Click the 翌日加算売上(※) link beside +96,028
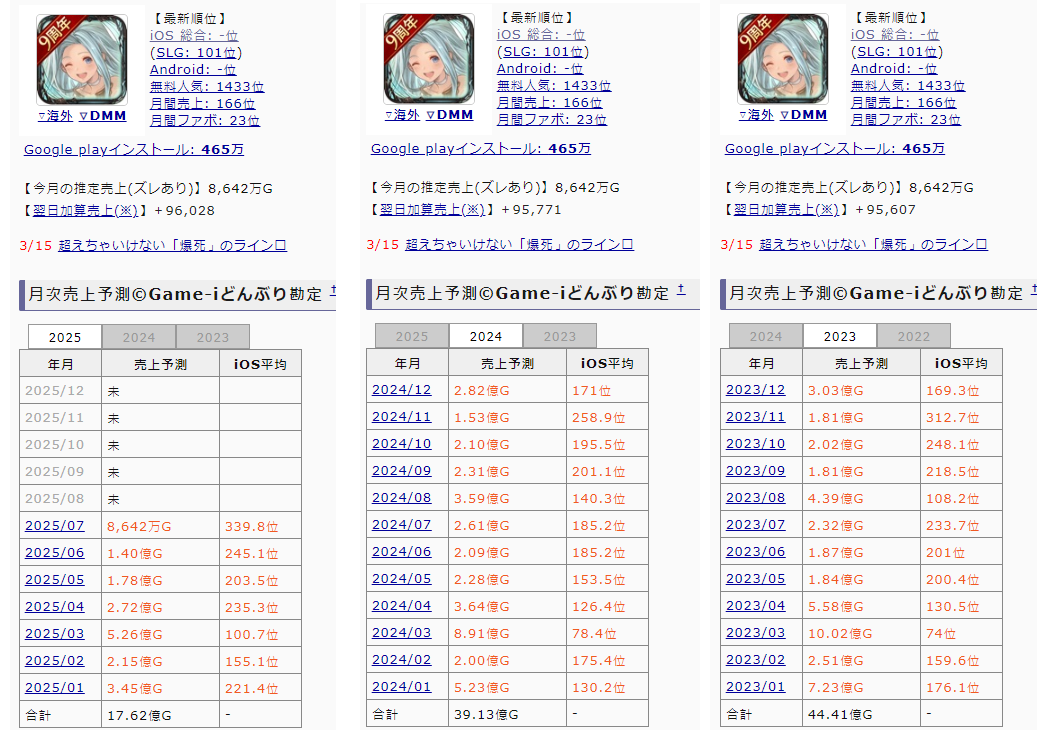The width and height of the screenshot is (1038, 730). (85, 210)
